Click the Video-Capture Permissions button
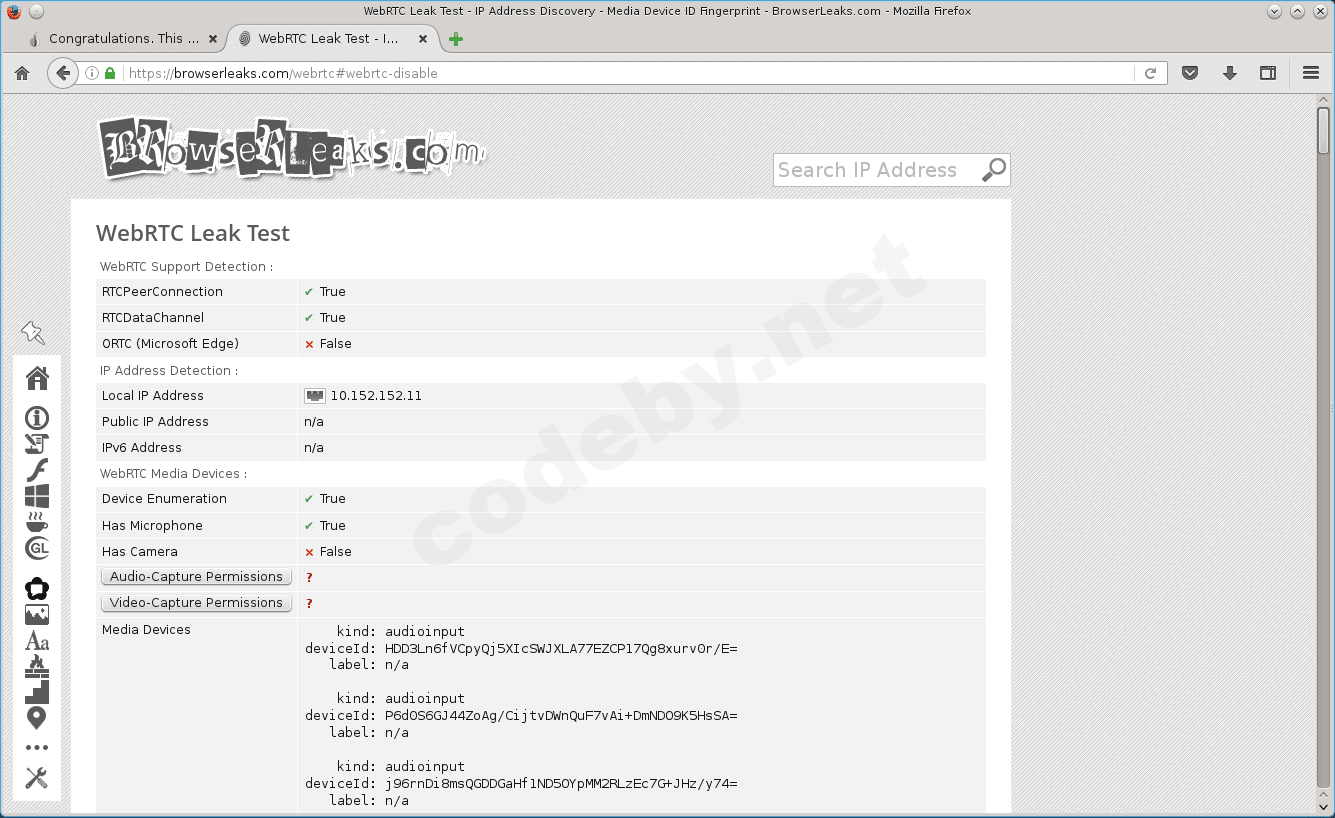The width and height of the screenshot is (1335, 818). 196,603
